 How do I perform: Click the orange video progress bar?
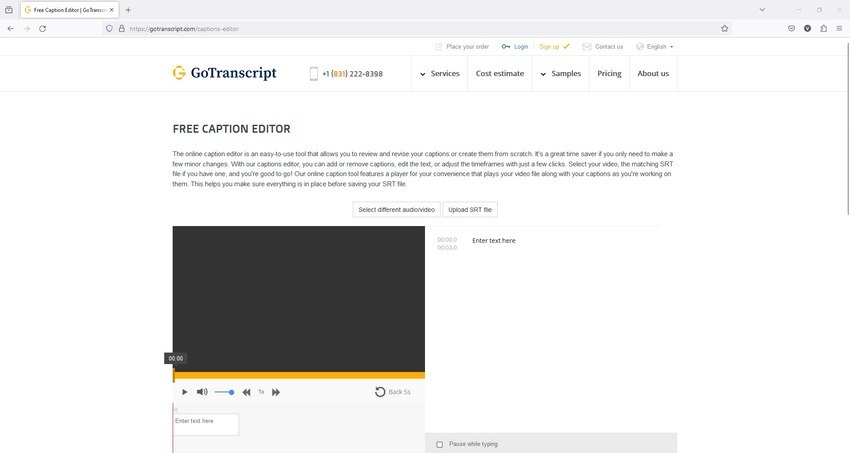click(299, 375)
